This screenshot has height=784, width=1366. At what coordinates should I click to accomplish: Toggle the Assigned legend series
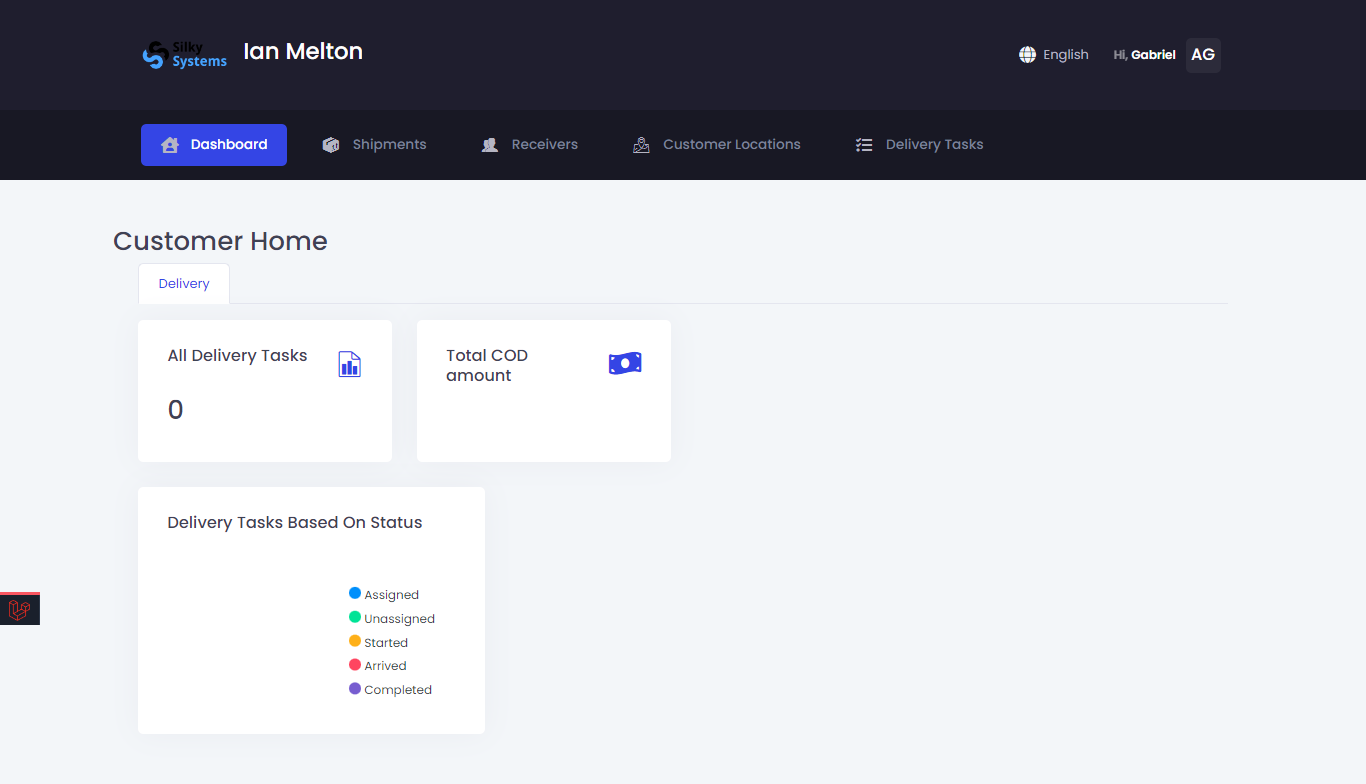[391, 595]
